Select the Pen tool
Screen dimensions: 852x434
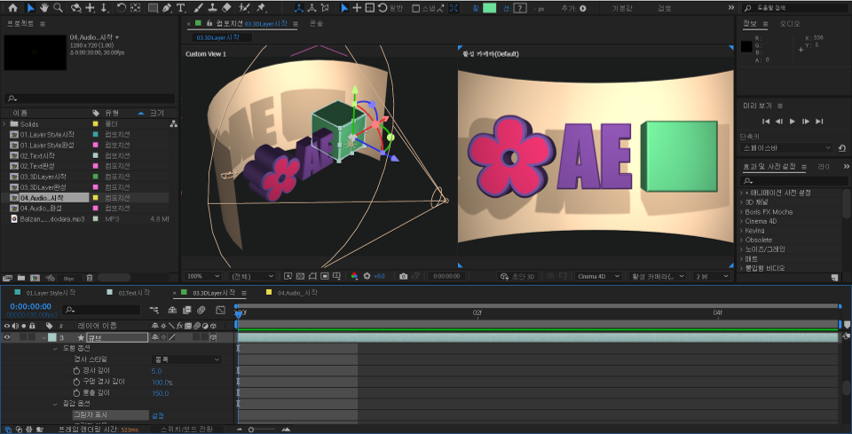pyautogui.click(x=167, y=8)
